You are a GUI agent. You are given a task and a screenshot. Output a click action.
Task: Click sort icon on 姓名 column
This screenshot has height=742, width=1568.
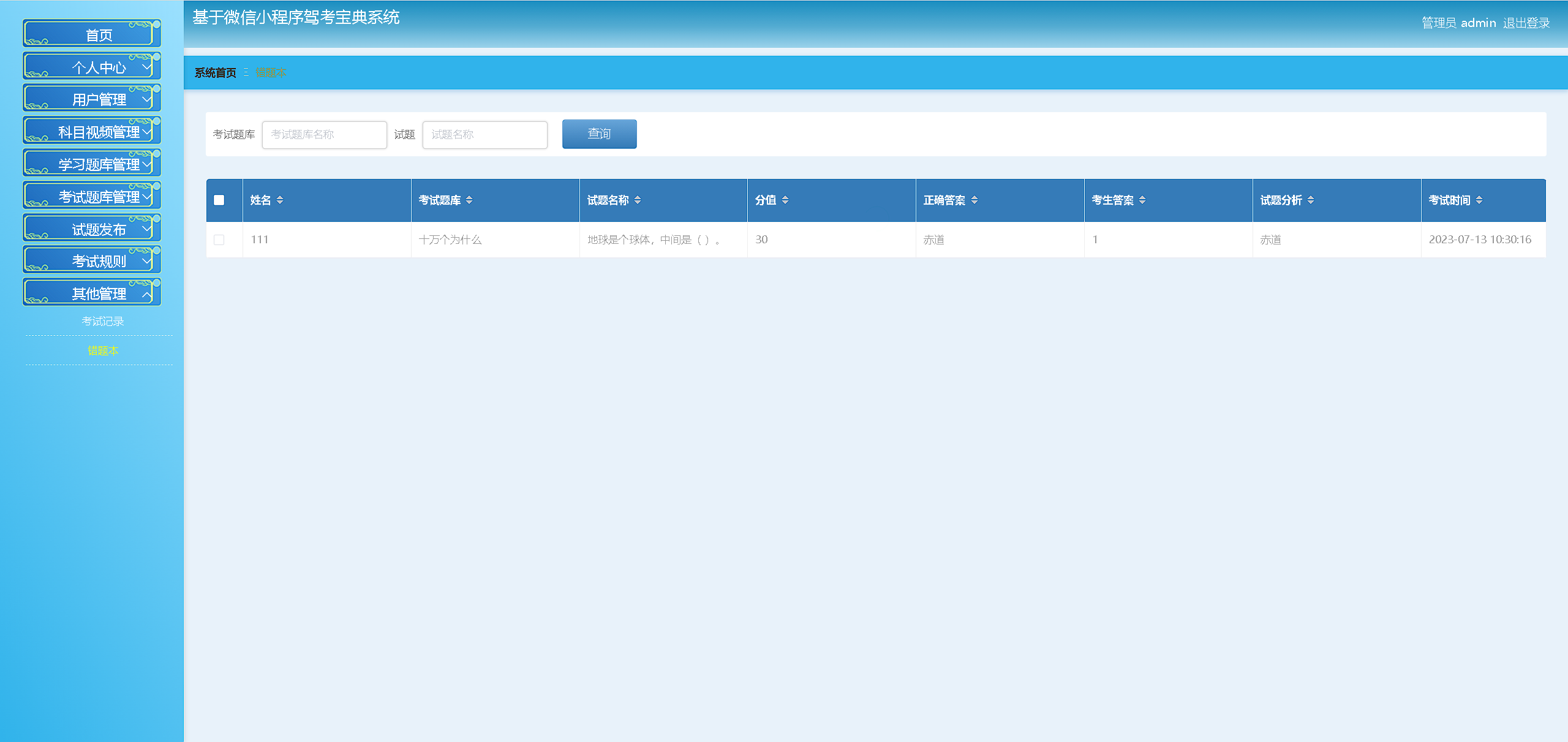click(x=280, y=200)
